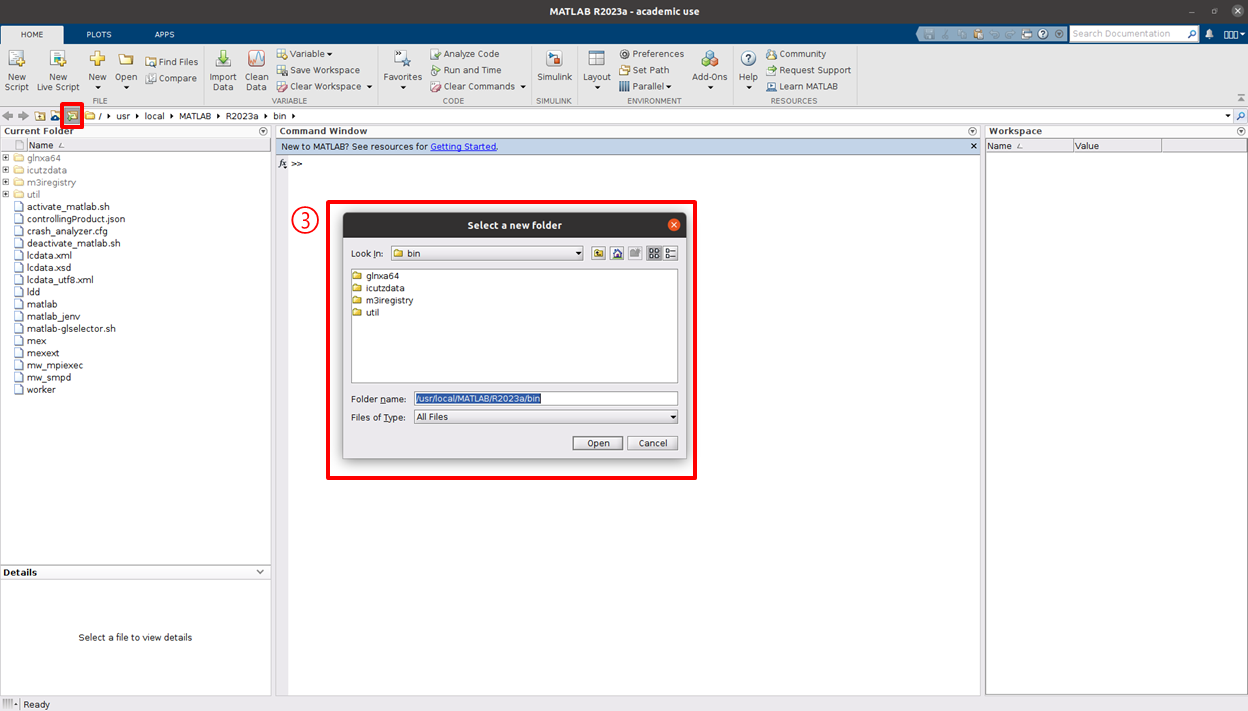Click the Up One Level folder icon
This screenshot has height=711, width=1248.
point(40,116)
